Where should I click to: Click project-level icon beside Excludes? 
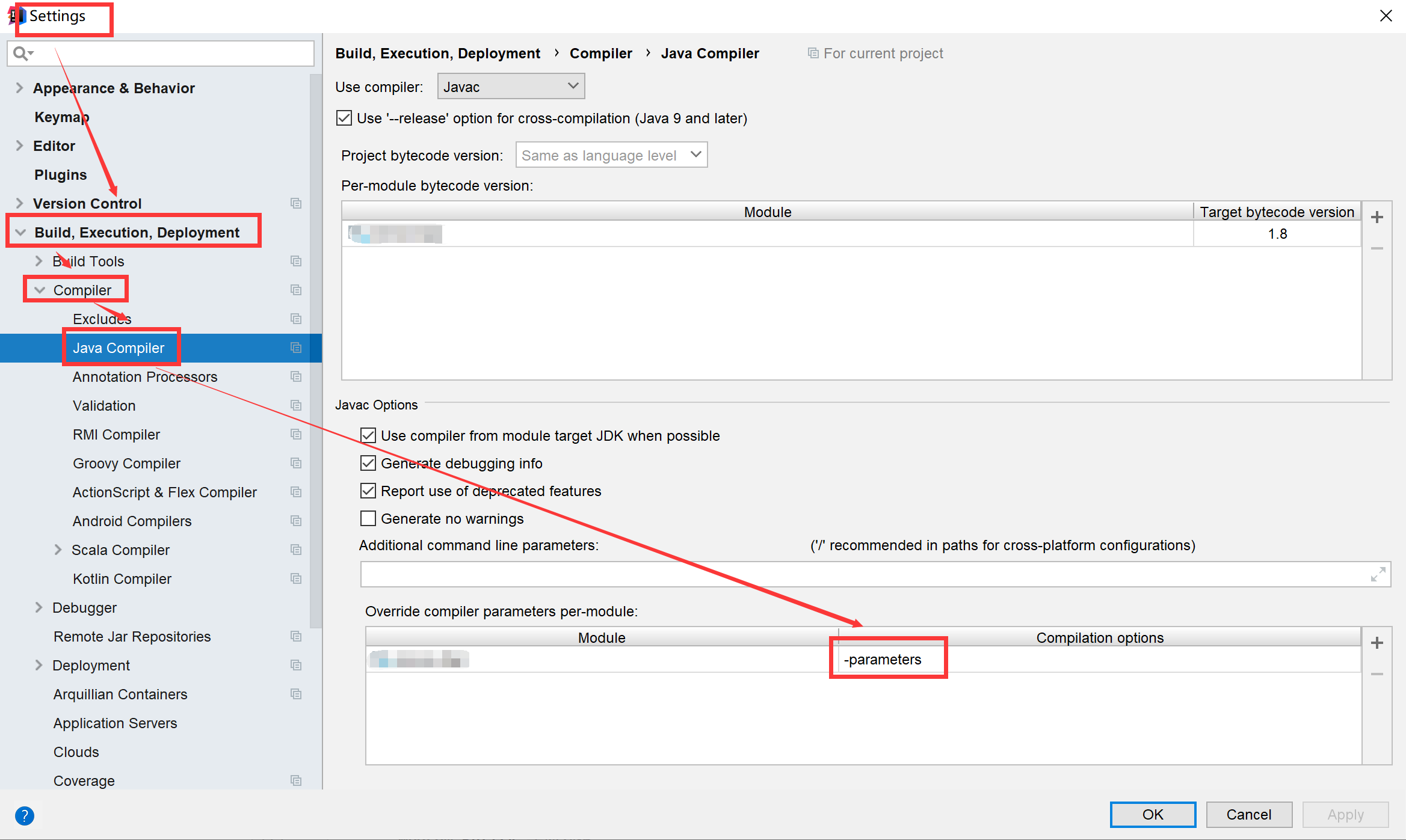click(x=295, y=319)
